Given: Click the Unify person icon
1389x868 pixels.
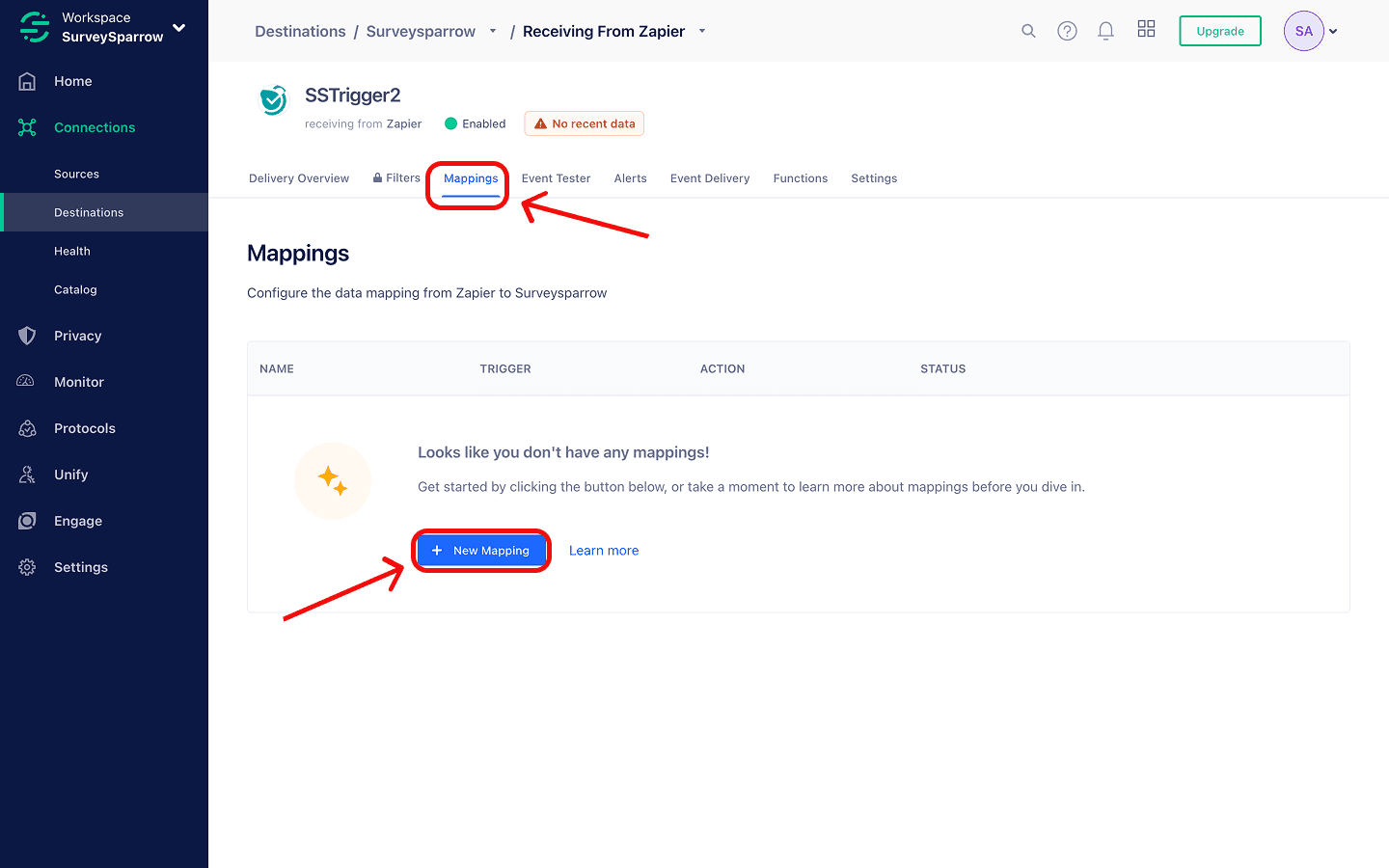Looking at the screenshot, I should coord(27,475).
